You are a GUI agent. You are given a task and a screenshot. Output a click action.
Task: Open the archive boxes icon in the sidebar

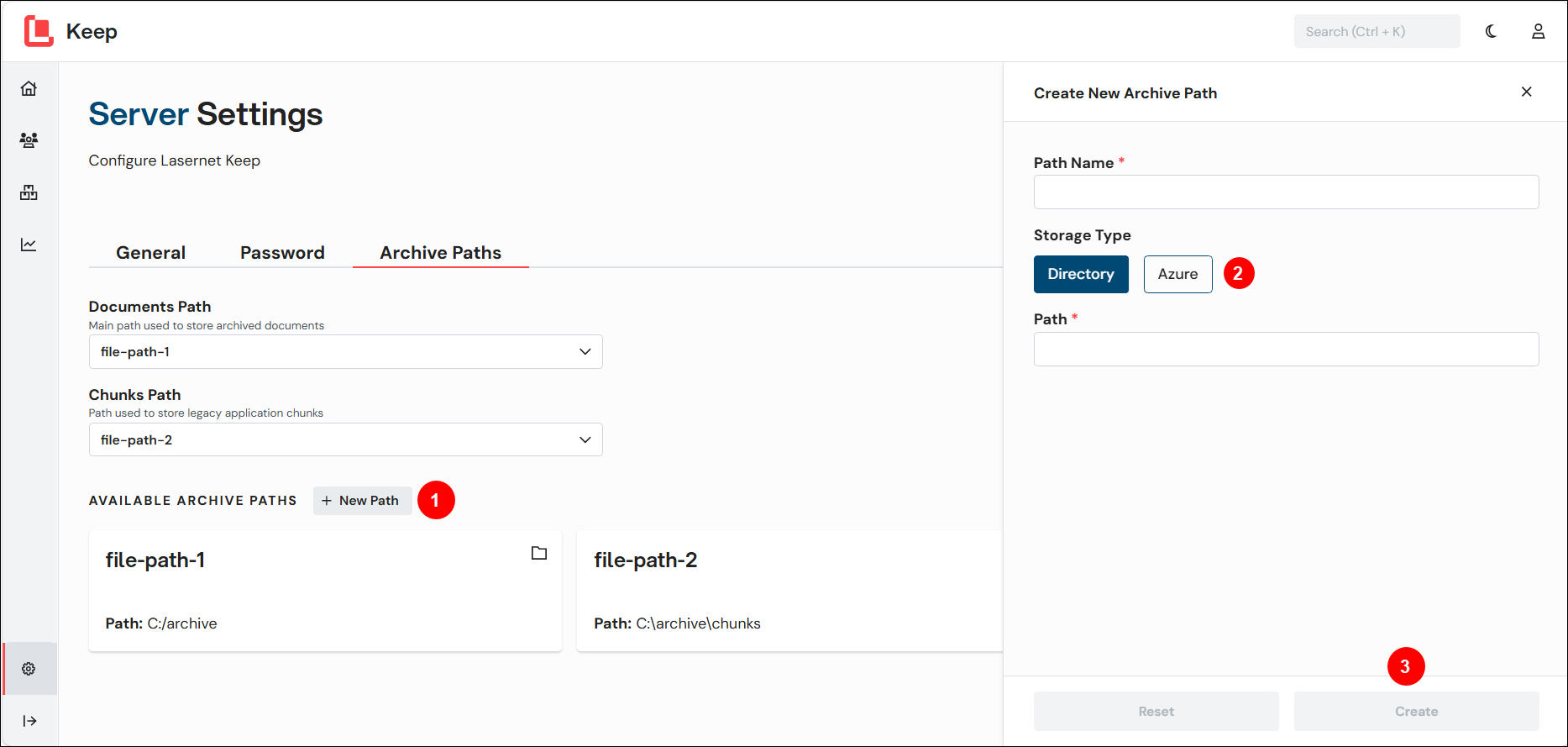tap(29, 192)
